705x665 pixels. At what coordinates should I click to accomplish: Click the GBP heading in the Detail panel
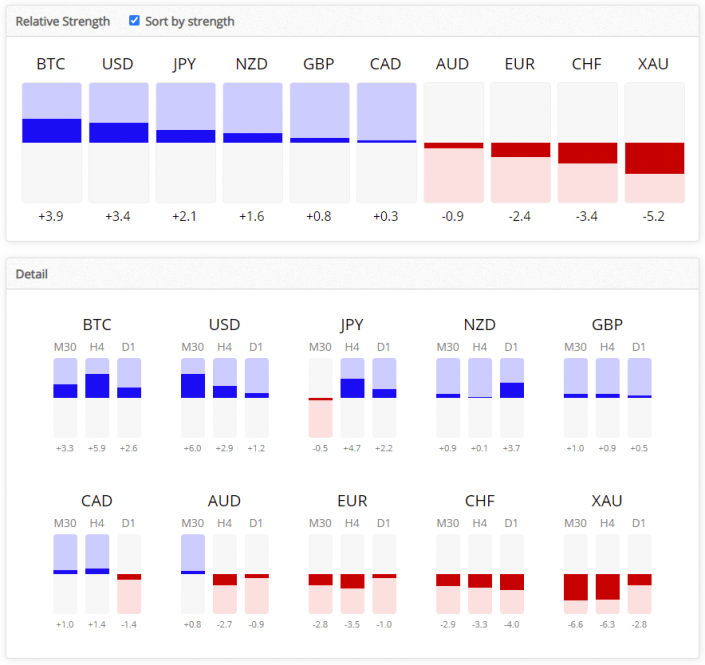(x=607, y=325)
